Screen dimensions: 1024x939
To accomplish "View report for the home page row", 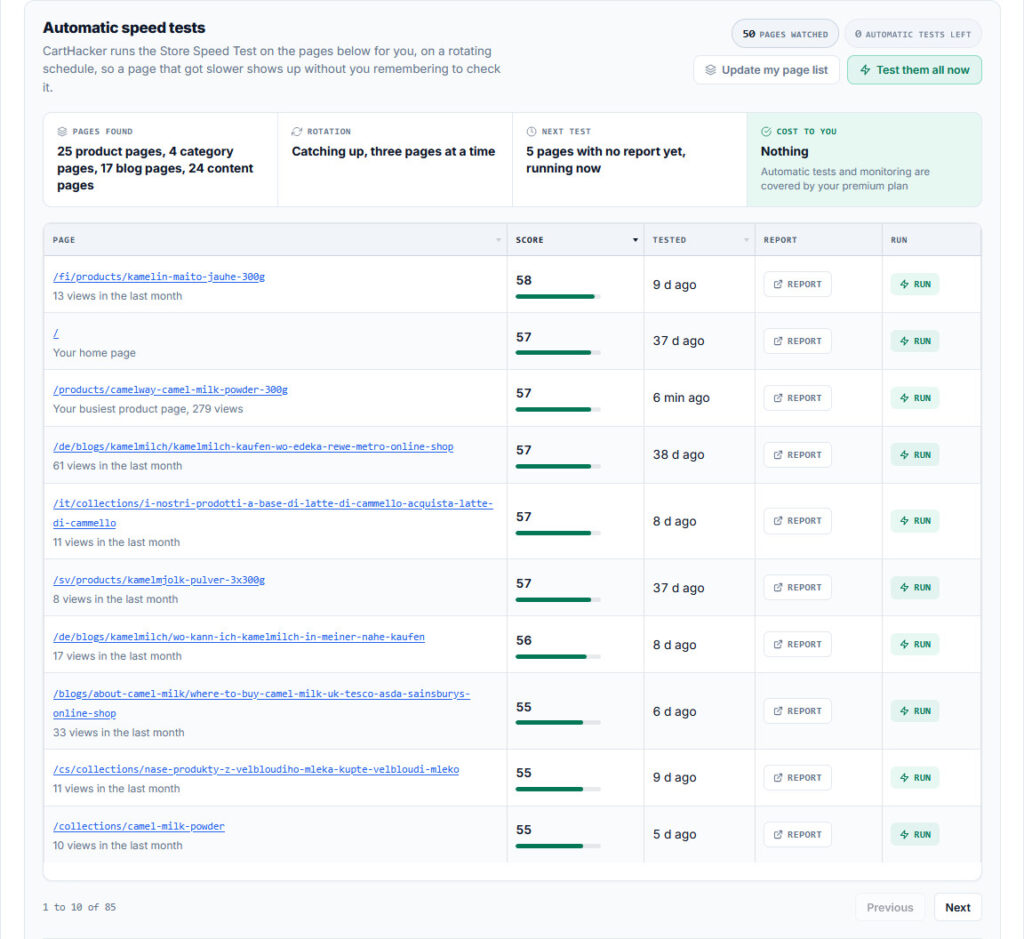I will coord(797,341).
